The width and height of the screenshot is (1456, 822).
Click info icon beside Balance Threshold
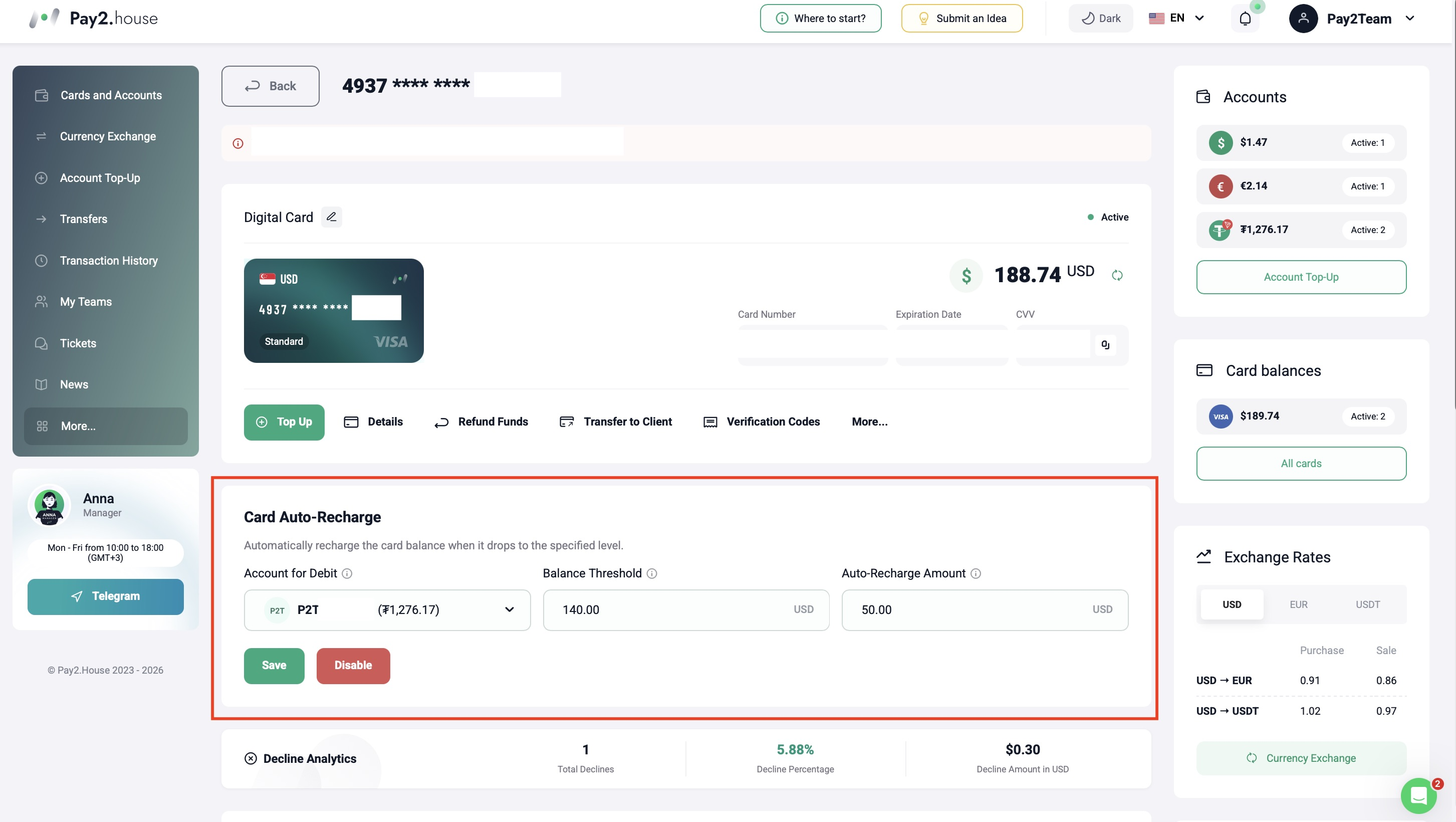[652, 573]
